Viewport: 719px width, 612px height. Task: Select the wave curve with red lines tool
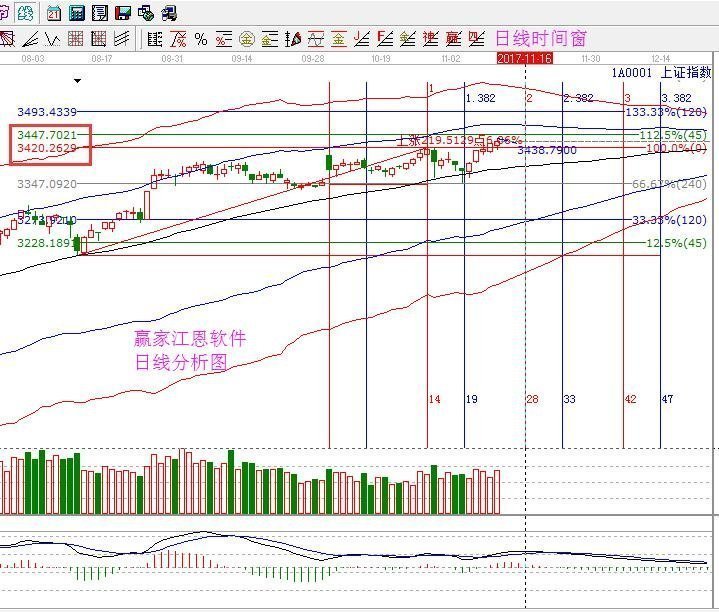(315, 39)
